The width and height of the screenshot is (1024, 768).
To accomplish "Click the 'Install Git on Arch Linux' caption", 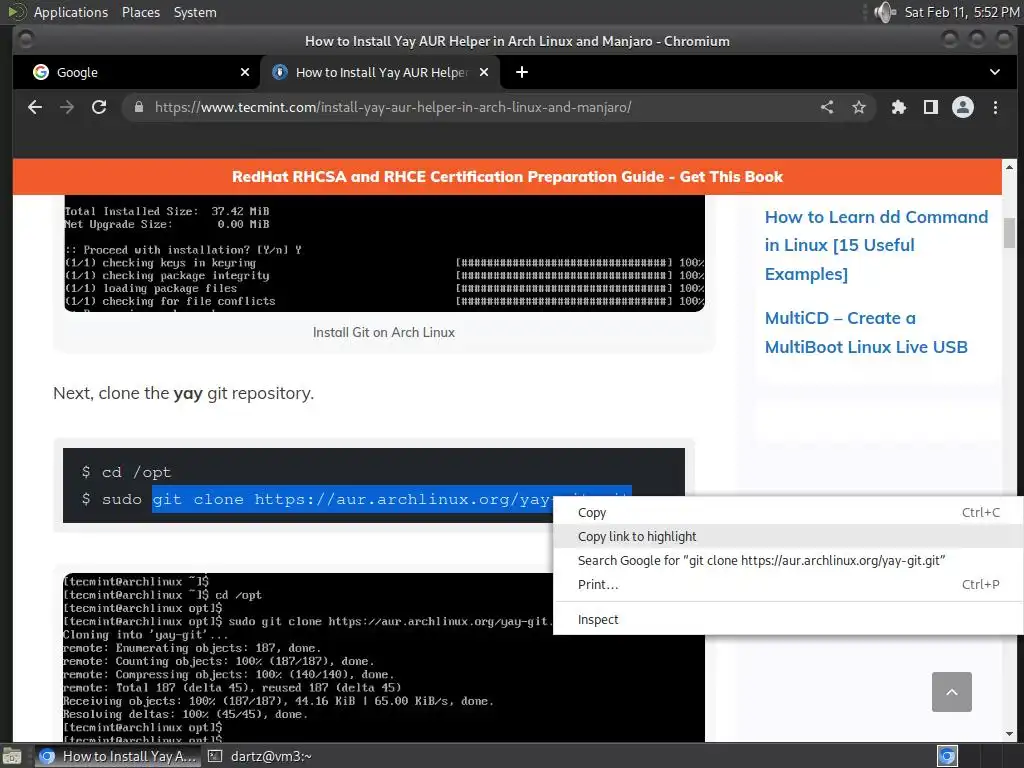I will coord(384,332).
